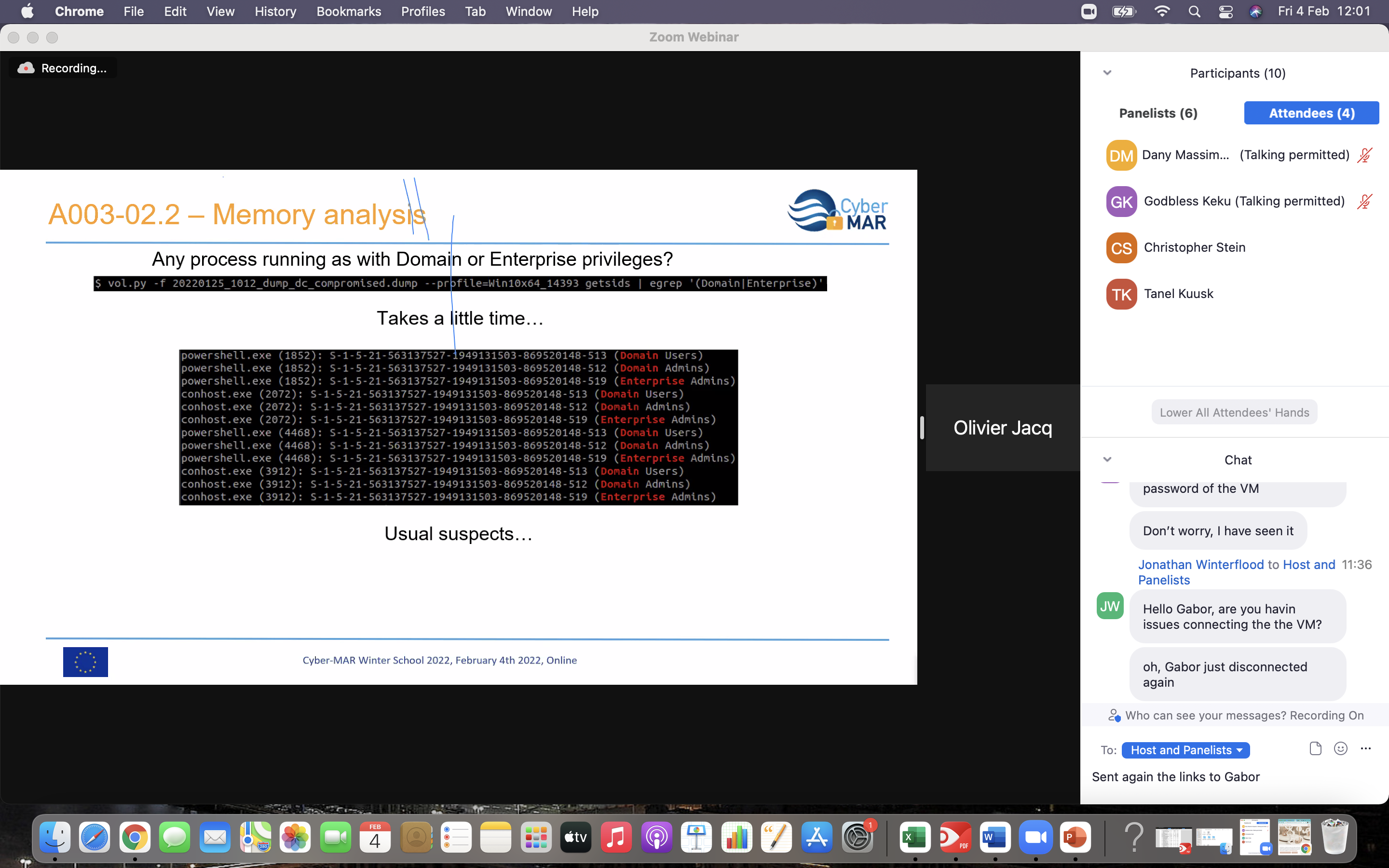Select the Attendees (4) tab

[1311, 113]
